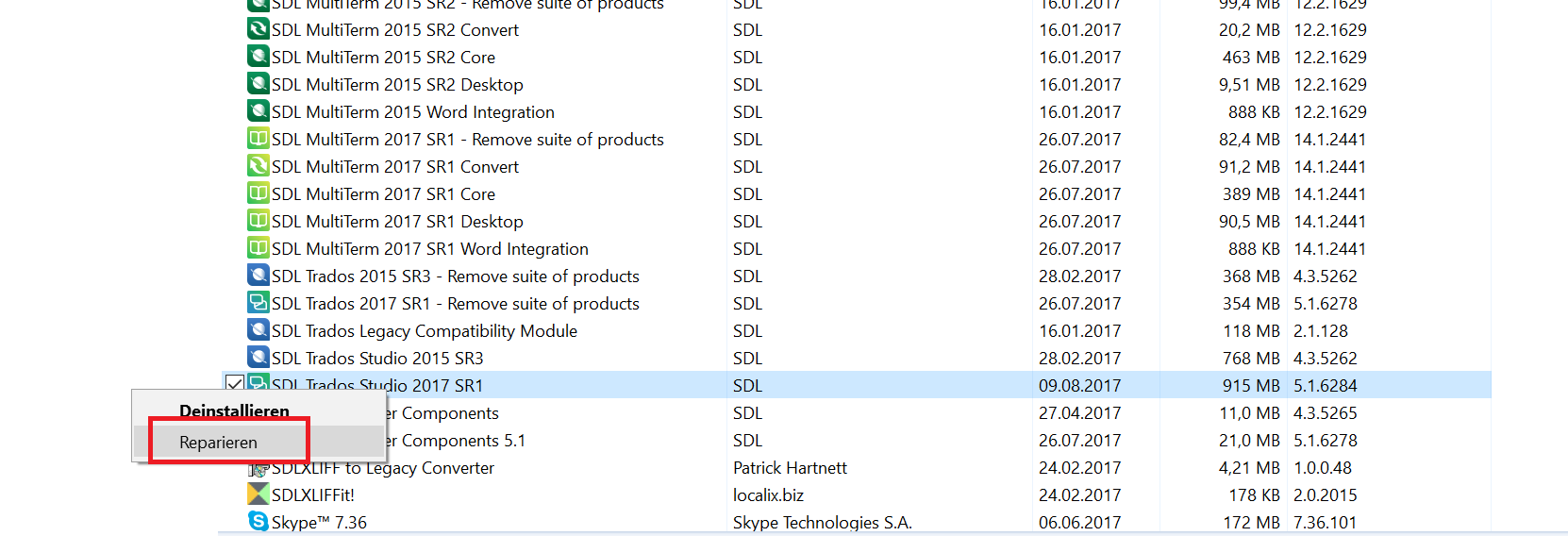The image size is (1568, 536).
Task: Click the SDL MultiTerm 2015 SR2 Convert icon
Action: (x=258, y=29)
